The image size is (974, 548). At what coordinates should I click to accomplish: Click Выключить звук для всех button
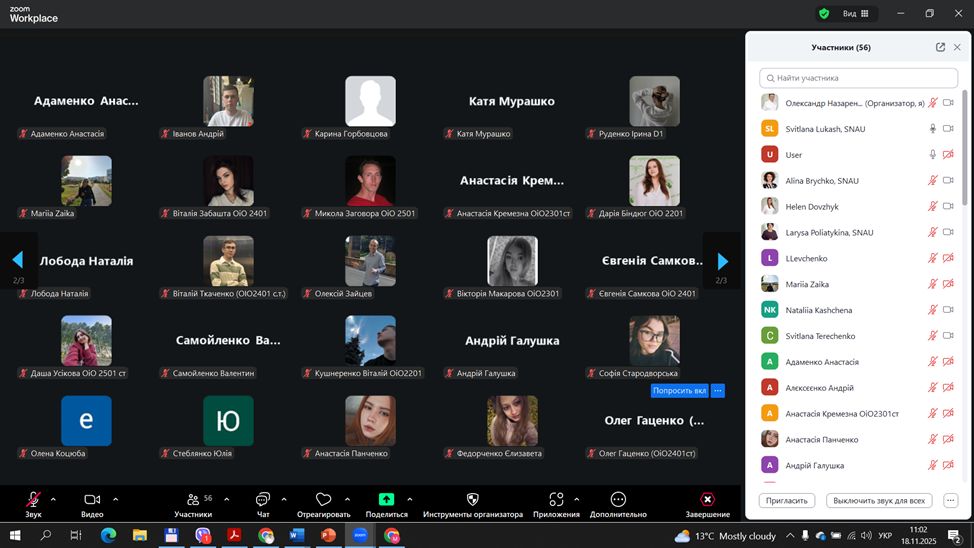click(880, 500)
